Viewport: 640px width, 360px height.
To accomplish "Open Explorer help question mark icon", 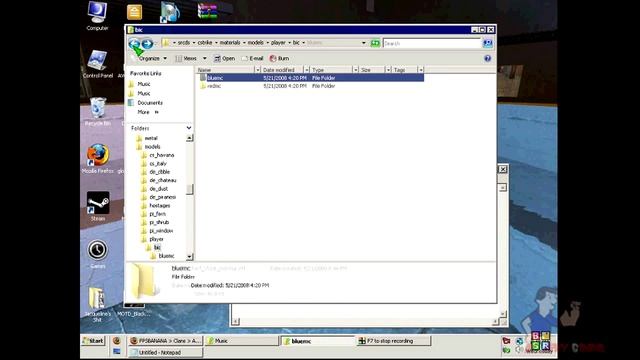I will [487, 58].
